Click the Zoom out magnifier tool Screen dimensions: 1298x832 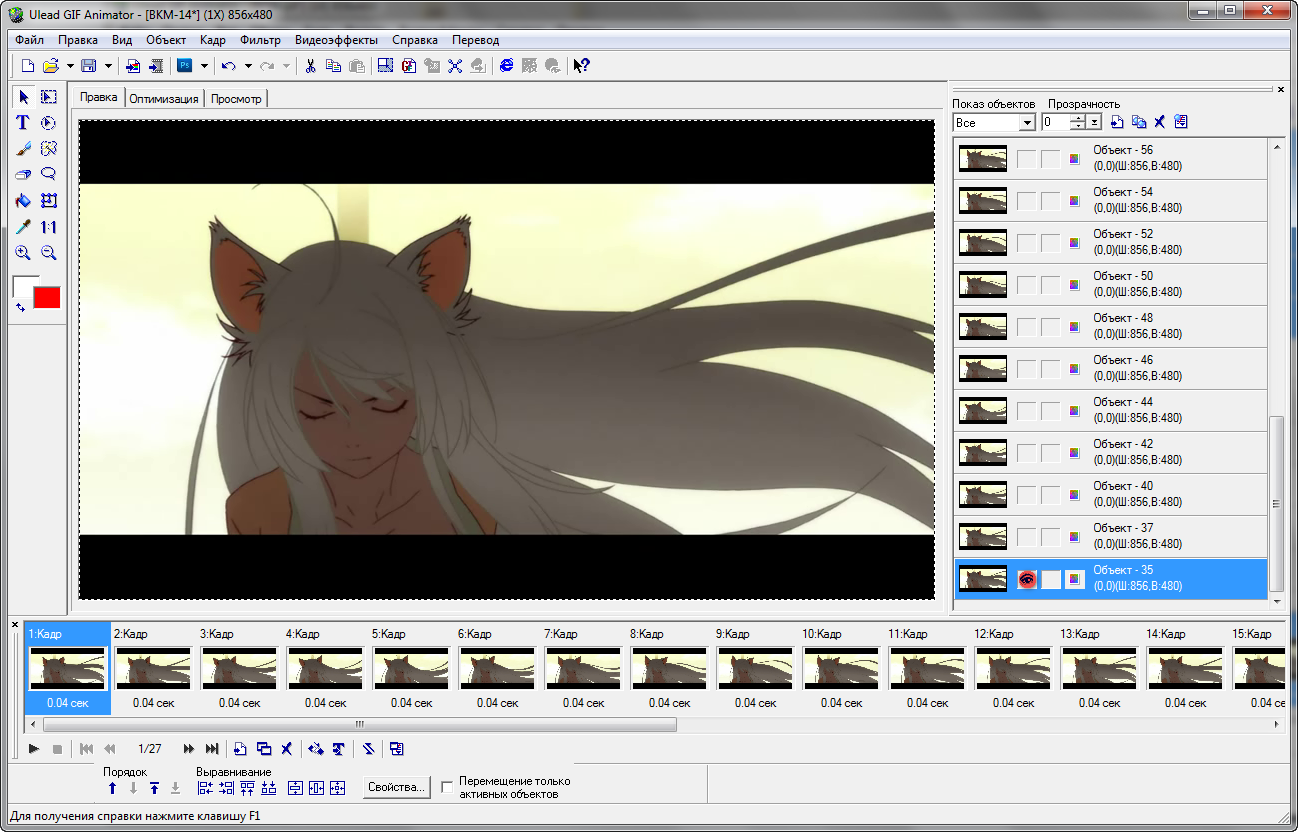[48, 254]
